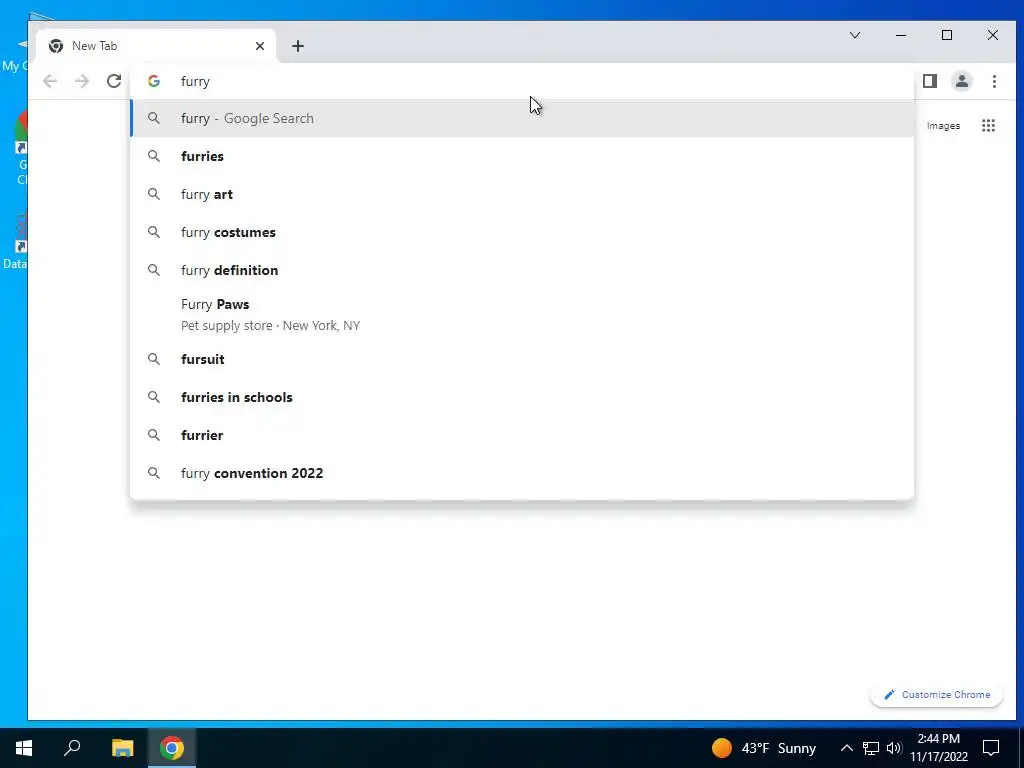
Task: Select the 'furry costumes' suggestion
Action: 522,232
